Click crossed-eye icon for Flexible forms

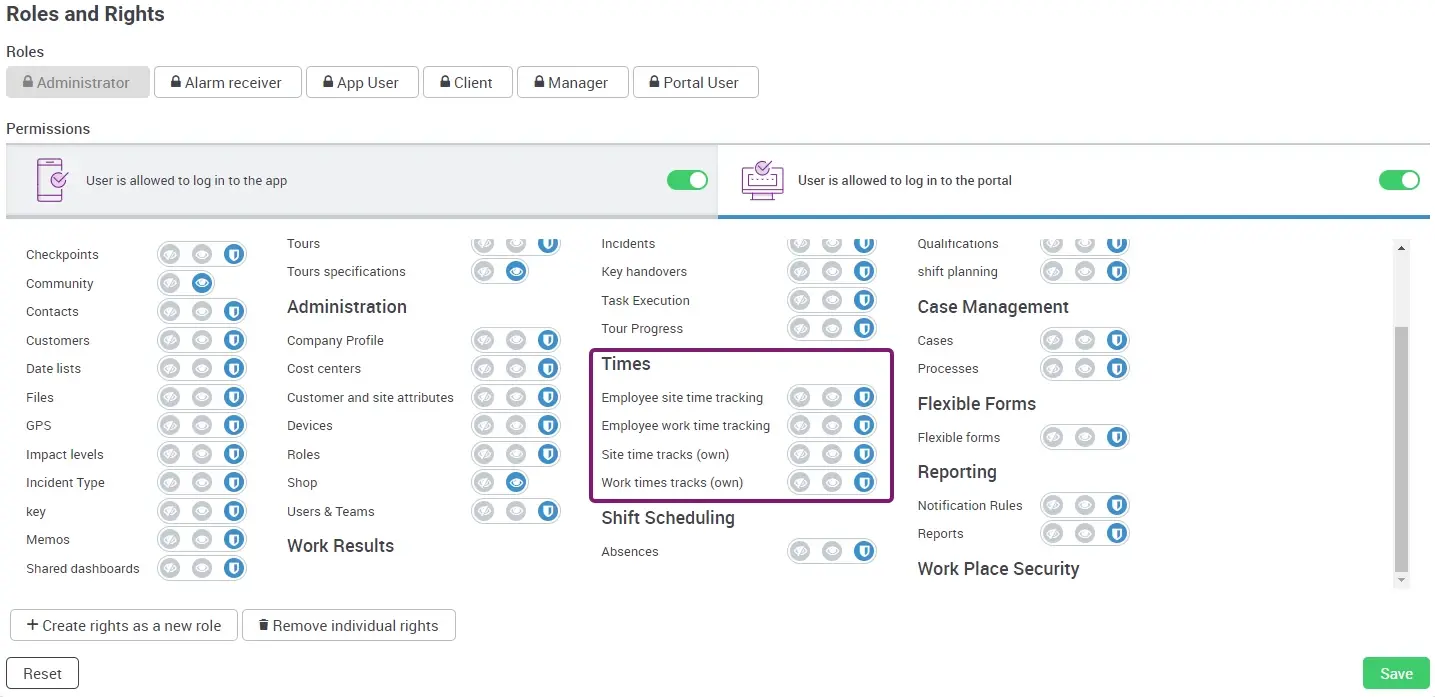coord(1053,437)
